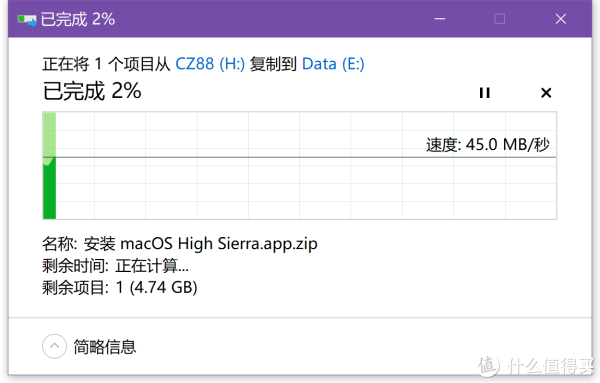Open the CZ88 (H:) source drive link
This screenshot has width=600, height=383.
pyautogui.click(x=210, y=64)
